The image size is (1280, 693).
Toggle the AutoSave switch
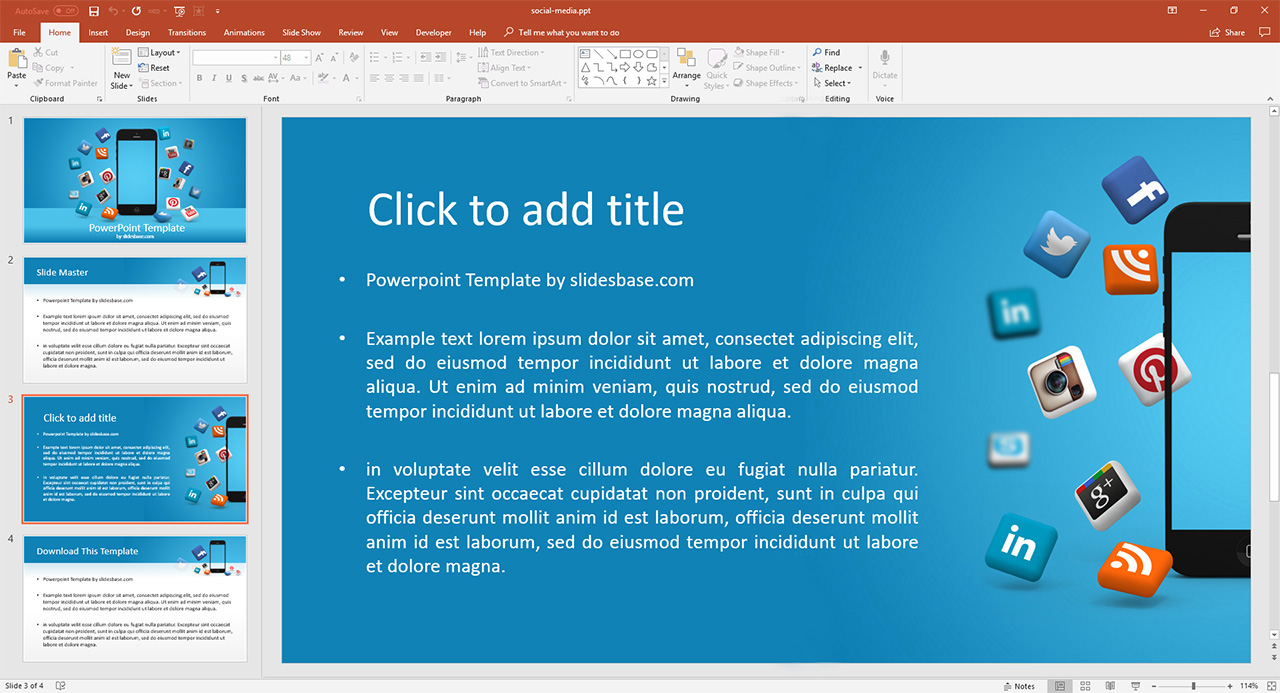point(65,11)
